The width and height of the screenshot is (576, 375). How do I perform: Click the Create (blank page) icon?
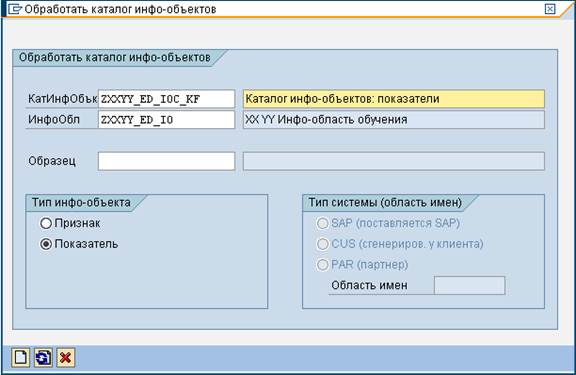pos(20,357)
